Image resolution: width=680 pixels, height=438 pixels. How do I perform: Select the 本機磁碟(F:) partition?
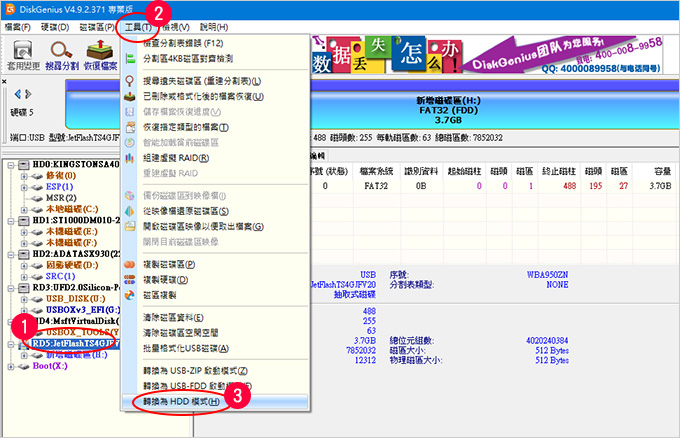72,243
